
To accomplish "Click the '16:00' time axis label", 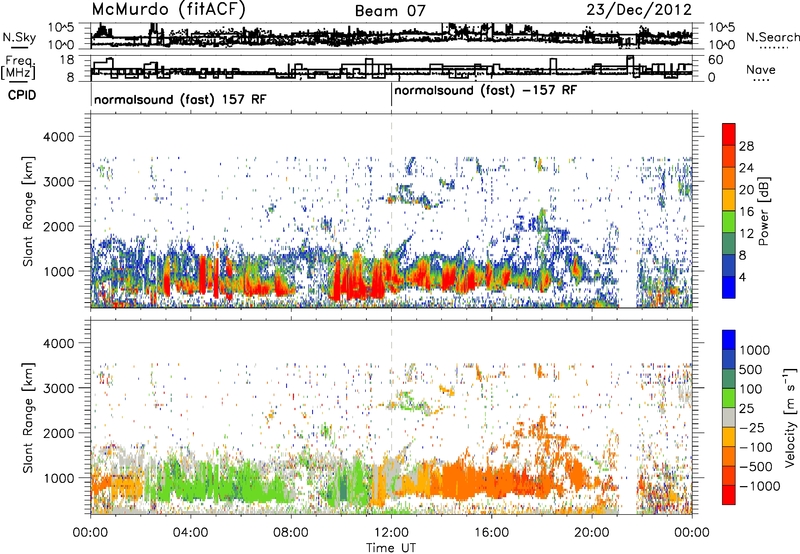I will click(492, 533).
